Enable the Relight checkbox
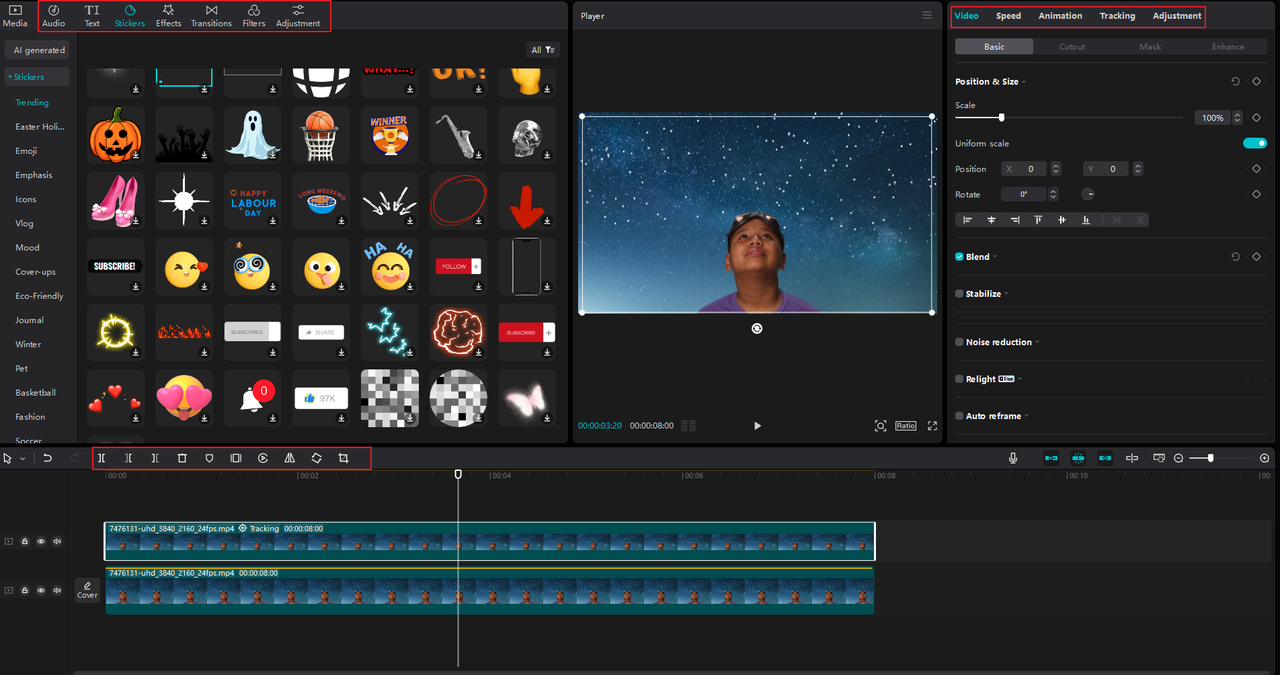1280x675 pixels. coord(959,379)
